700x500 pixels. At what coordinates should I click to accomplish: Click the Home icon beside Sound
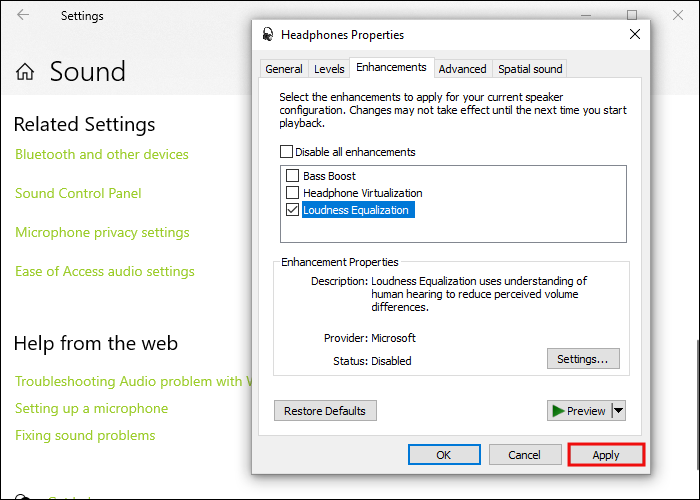(25, 72)
